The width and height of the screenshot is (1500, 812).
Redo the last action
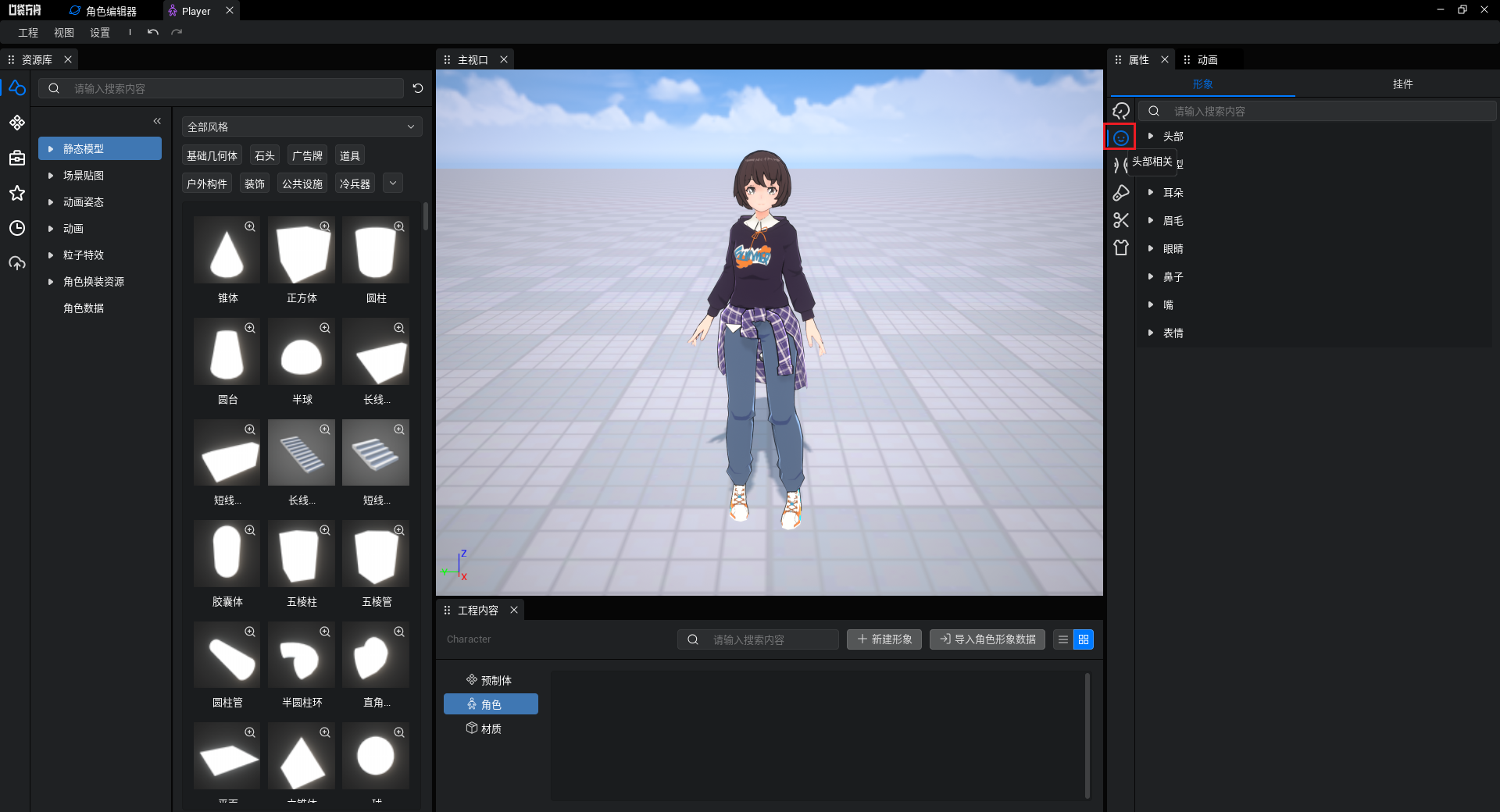177,32
